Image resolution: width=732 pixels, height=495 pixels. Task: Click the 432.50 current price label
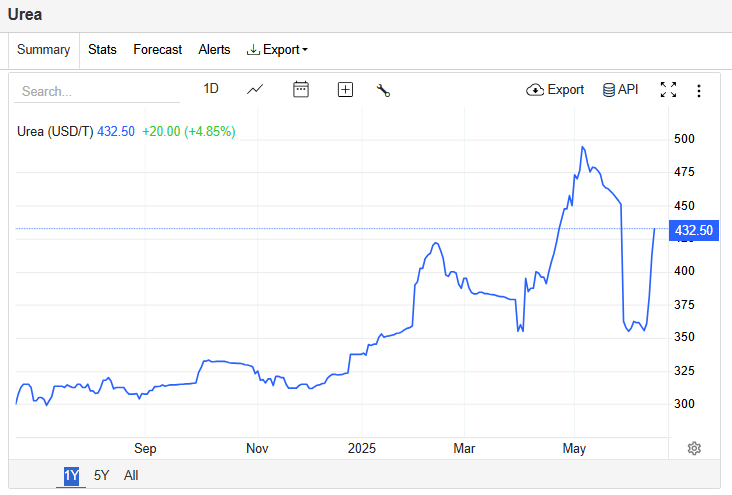[693, 230]
